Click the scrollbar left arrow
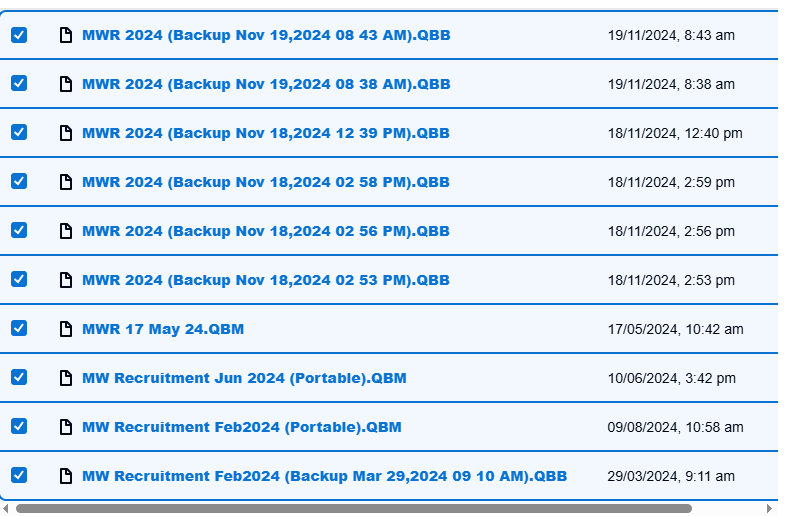Viewport: 791px width, 516px height. [x=6, y=508]
